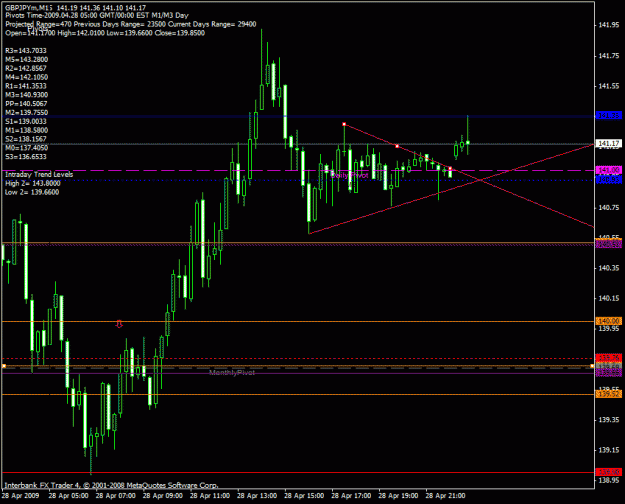The width and height of the screenshot is (625, 504).
Task: Click the 28 Apr 19:00 time label
Action: pos(398,496)
